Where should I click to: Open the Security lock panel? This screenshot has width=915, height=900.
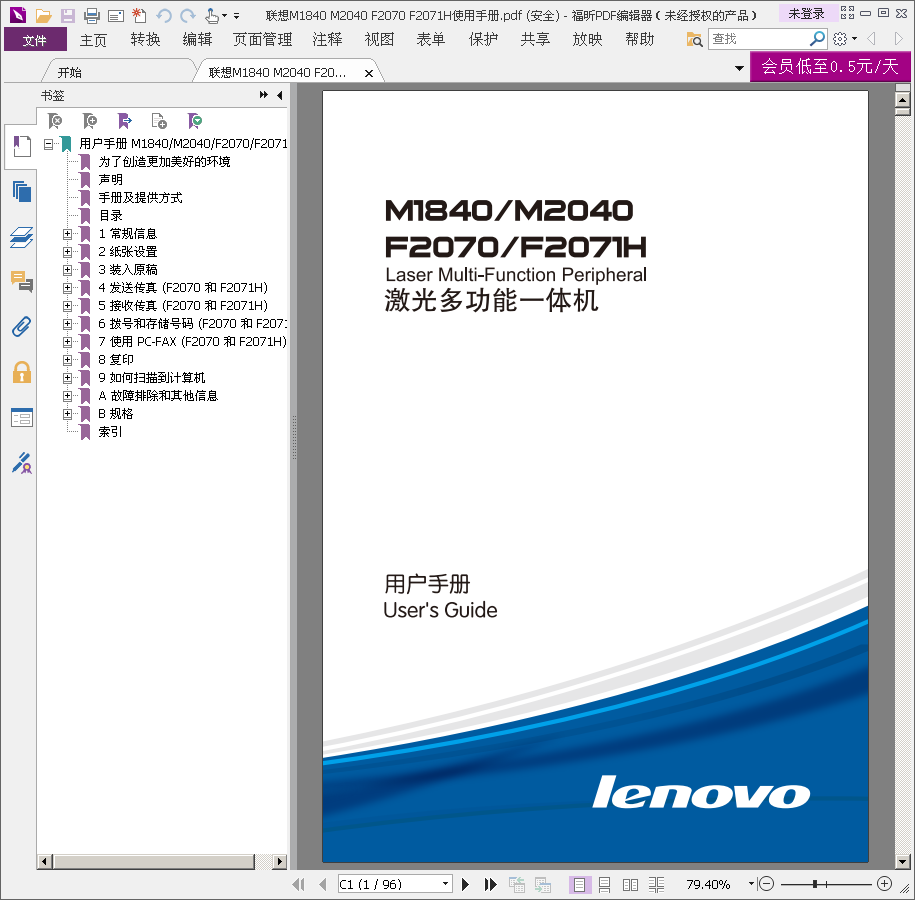(x=22, y=372)
